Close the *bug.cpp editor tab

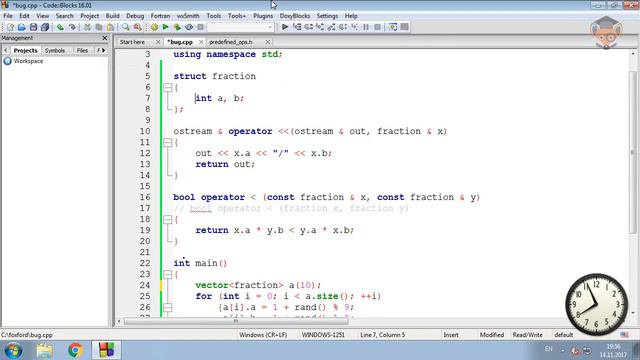click(x=201, y=42)
